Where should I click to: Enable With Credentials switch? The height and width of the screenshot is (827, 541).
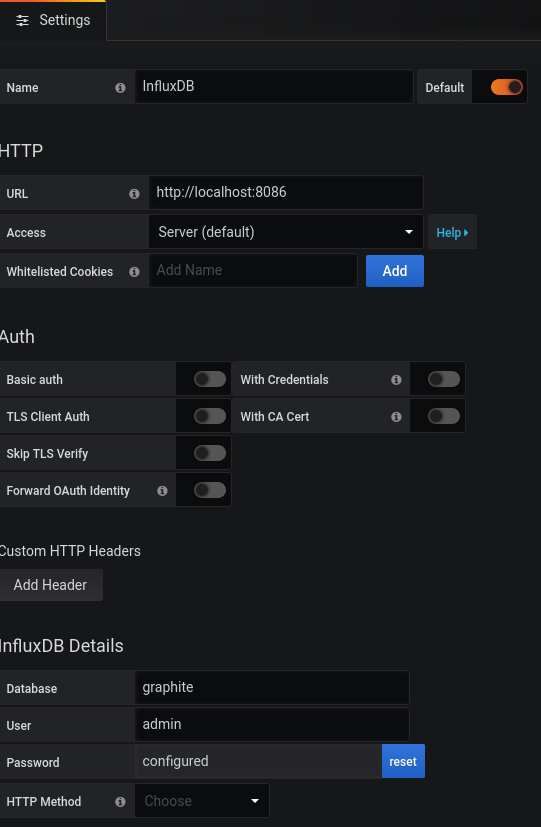444,379
